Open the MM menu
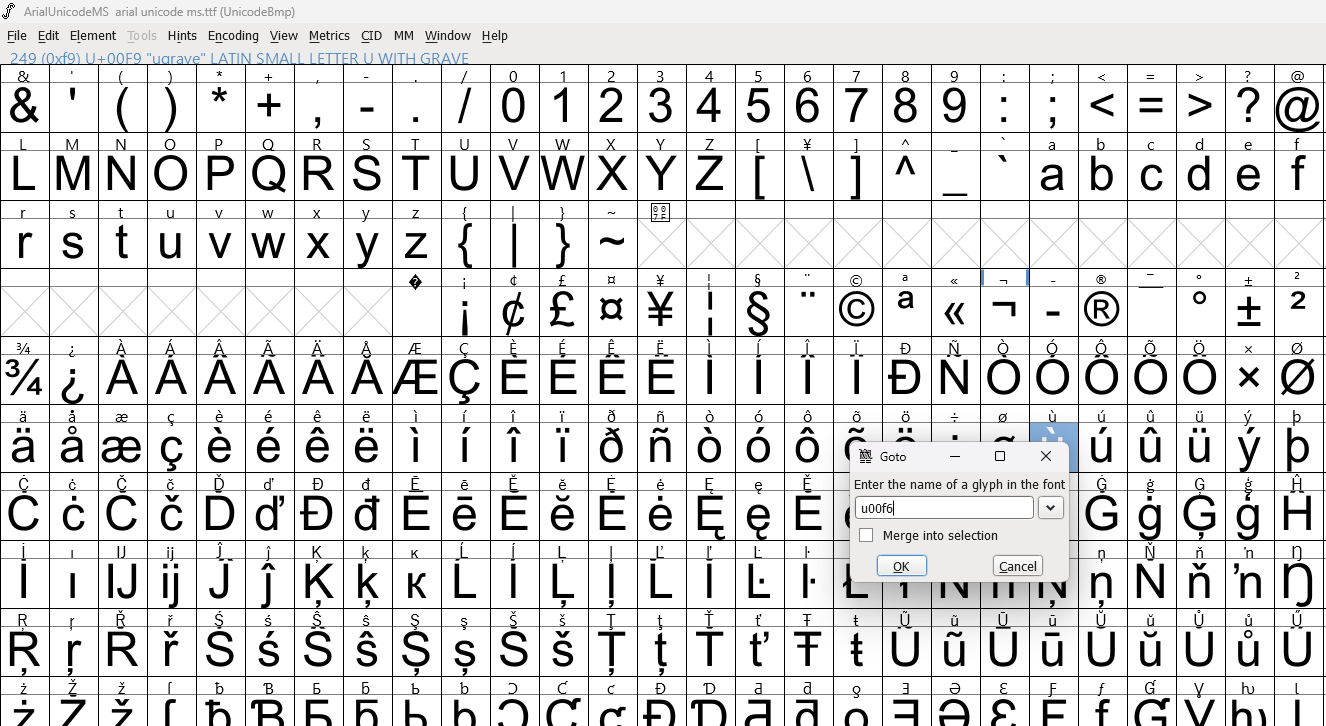 tap(404, 36)
